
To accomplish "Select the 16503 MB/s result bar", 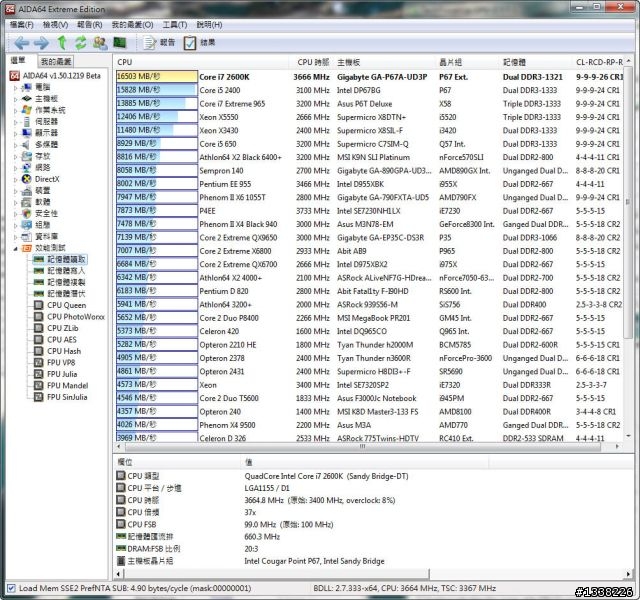I will point(157,76).
